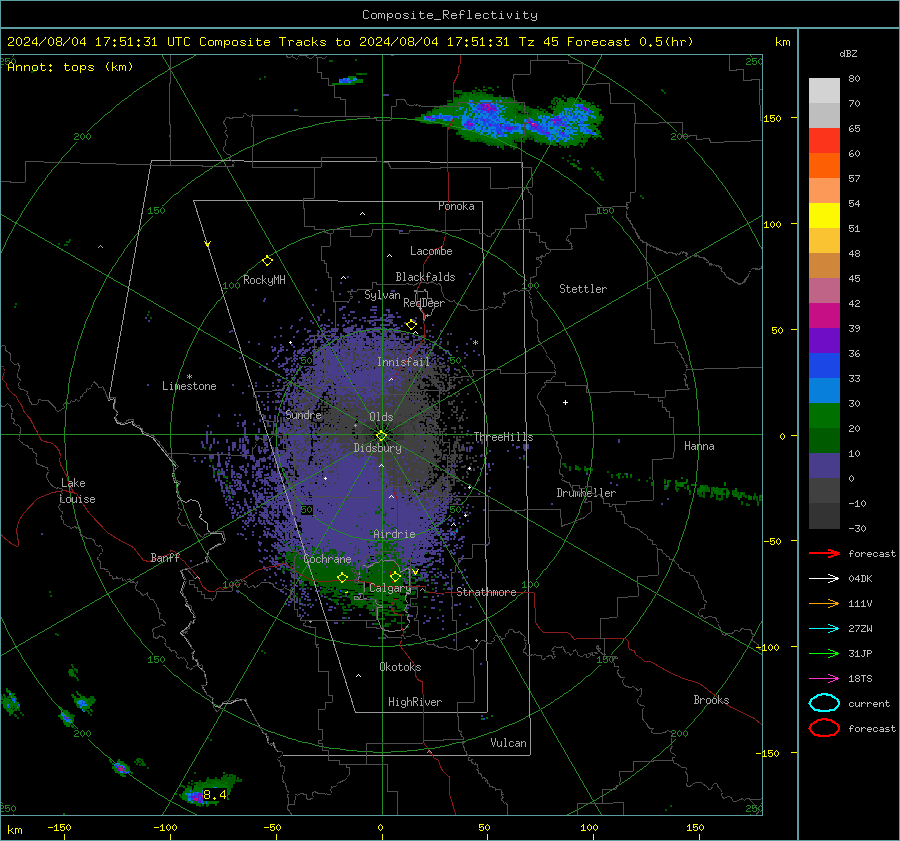Click the green 31JP arrow icon
The height and width of the screenshot is (841, 900).
(824, 653)
